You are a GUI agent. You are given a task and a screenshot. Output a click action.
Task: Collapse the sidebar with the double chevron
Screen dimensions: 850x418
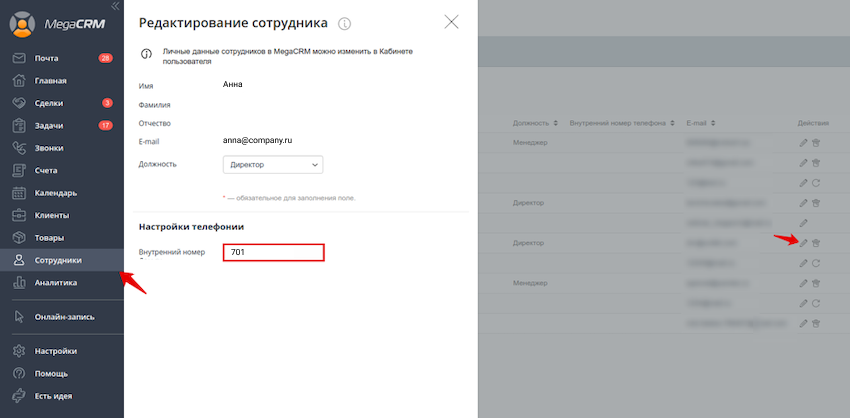(x=115, y=6)
